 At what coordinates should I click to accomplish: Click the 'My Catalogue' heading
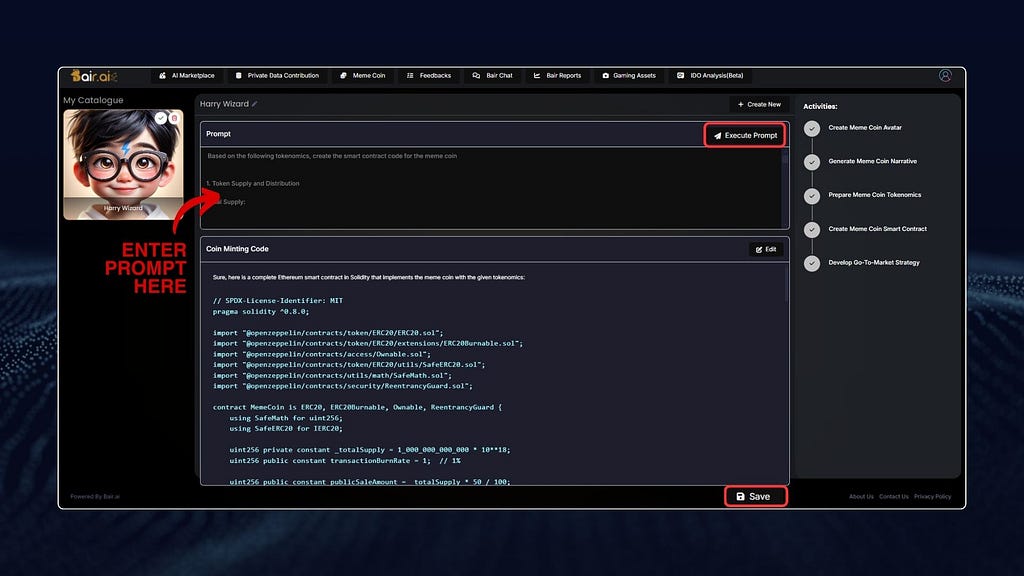click(x=93, y=100)
